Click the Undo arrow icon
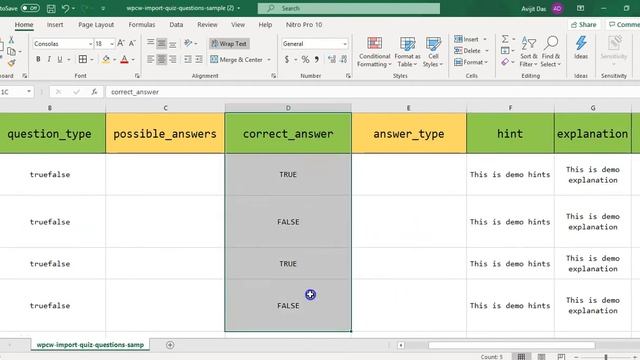Image resolution: width=640 pixels, height=360 pixels. pos(66,8)
